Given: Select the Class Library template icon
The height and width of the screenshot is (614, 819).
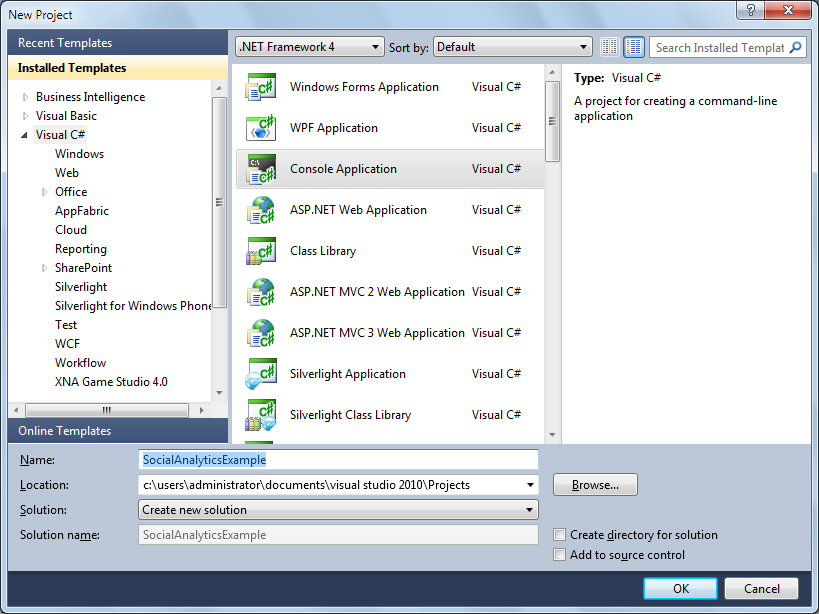Looking at the screenshot, I should pyautogui.click(x=260, y=251).
